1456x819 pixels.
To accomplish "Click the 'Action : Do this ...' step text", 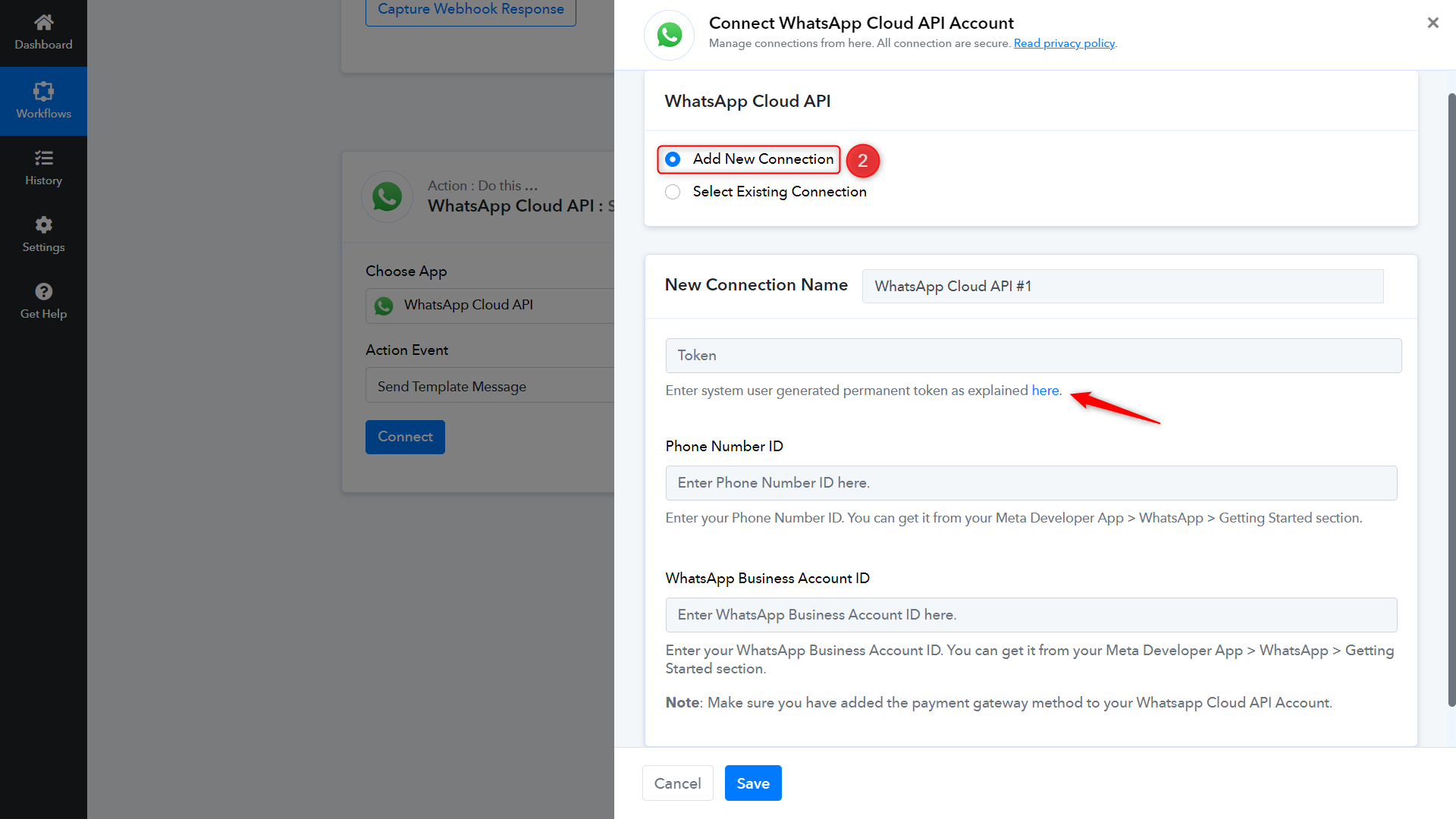I will (x=482, y=186).
